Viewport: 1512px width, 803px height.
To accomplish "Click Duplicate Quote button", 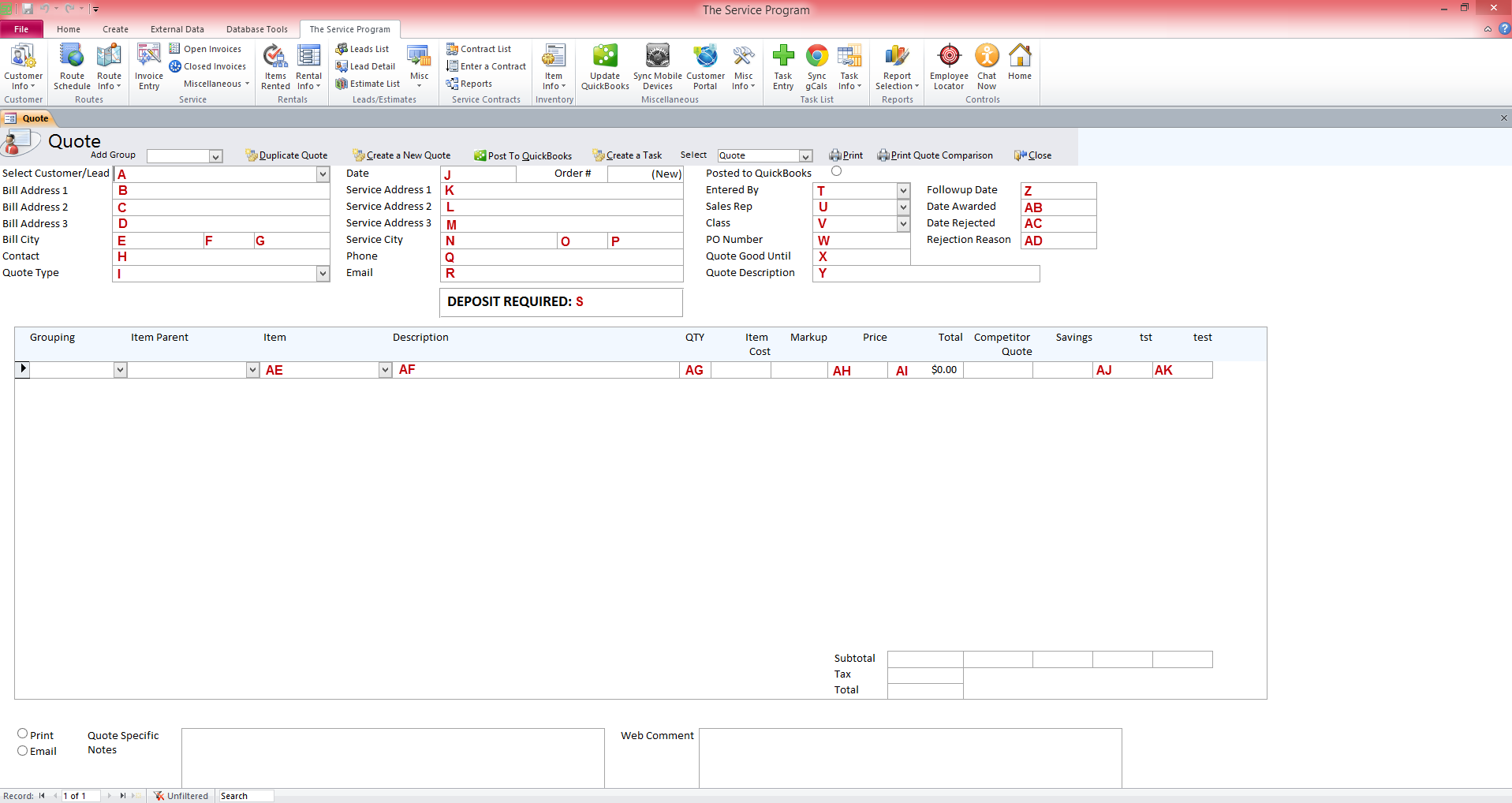I will [x=286, y=155].
